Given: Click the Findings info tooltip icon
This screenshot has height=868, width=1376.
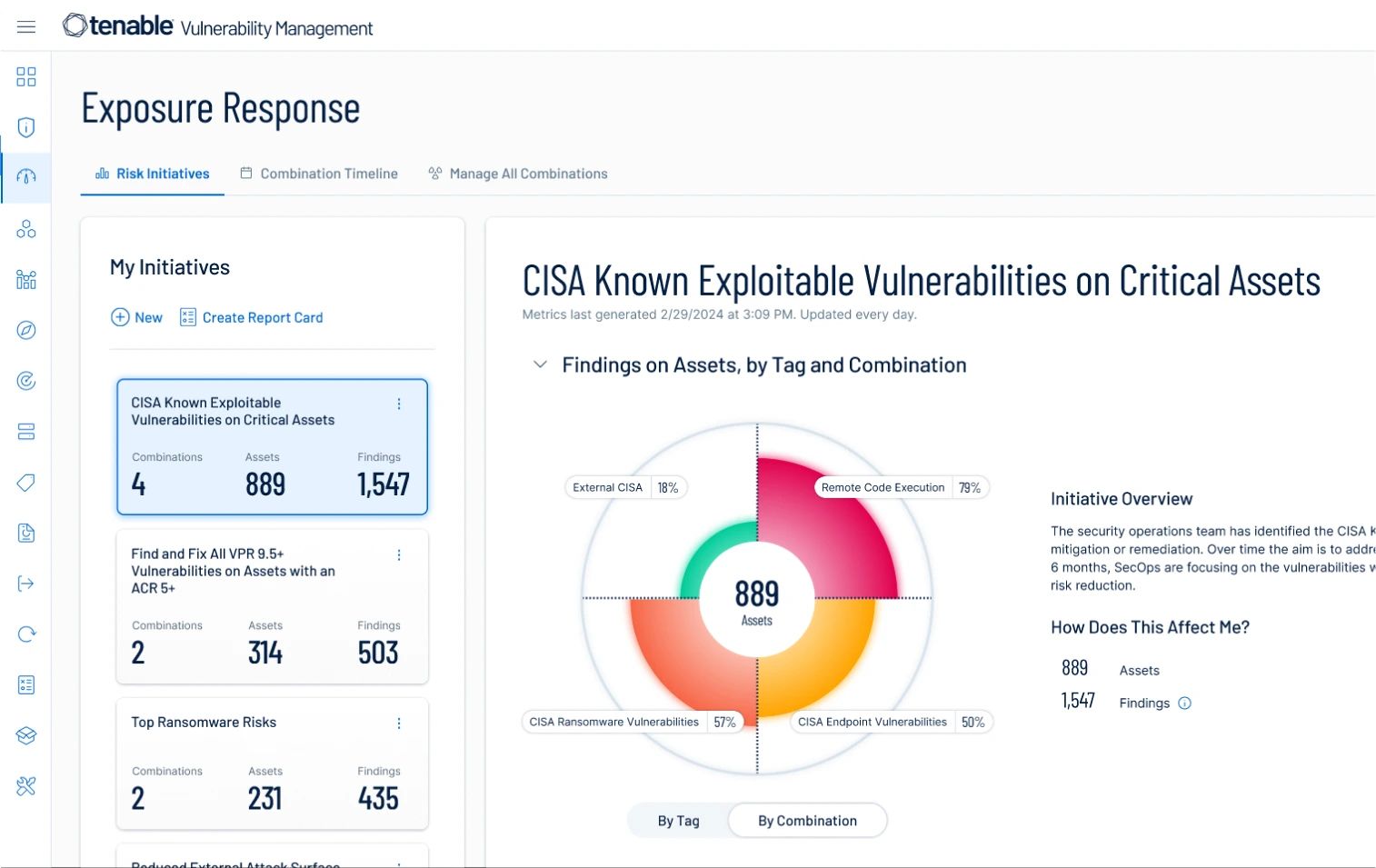Looking at the screenshot, I should pos(1184,703).
